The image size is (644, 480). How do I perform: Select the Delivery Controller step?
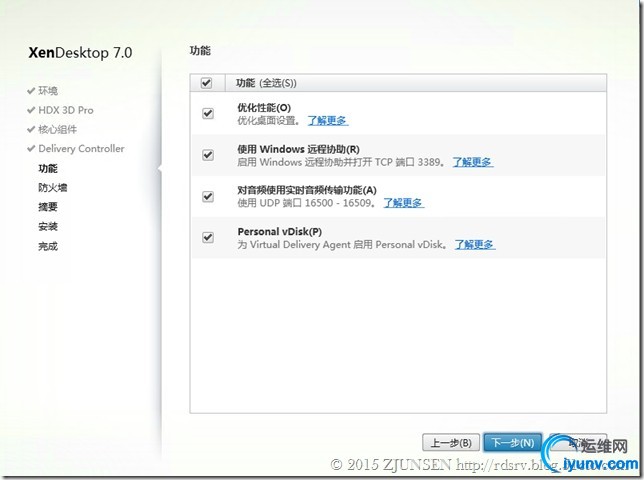point(81,149)
